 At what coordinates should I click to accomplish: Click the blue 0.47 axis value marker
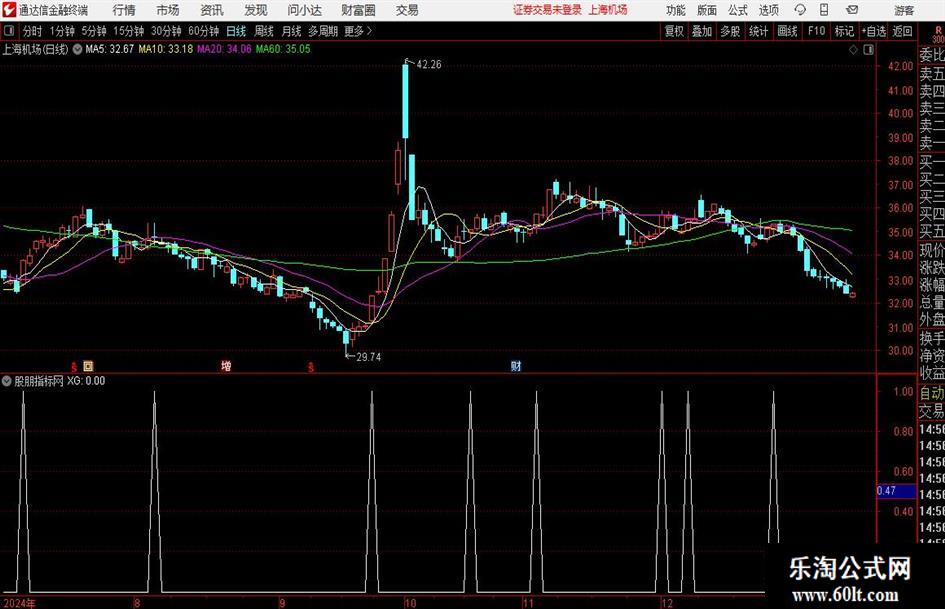tap(896, 491)
